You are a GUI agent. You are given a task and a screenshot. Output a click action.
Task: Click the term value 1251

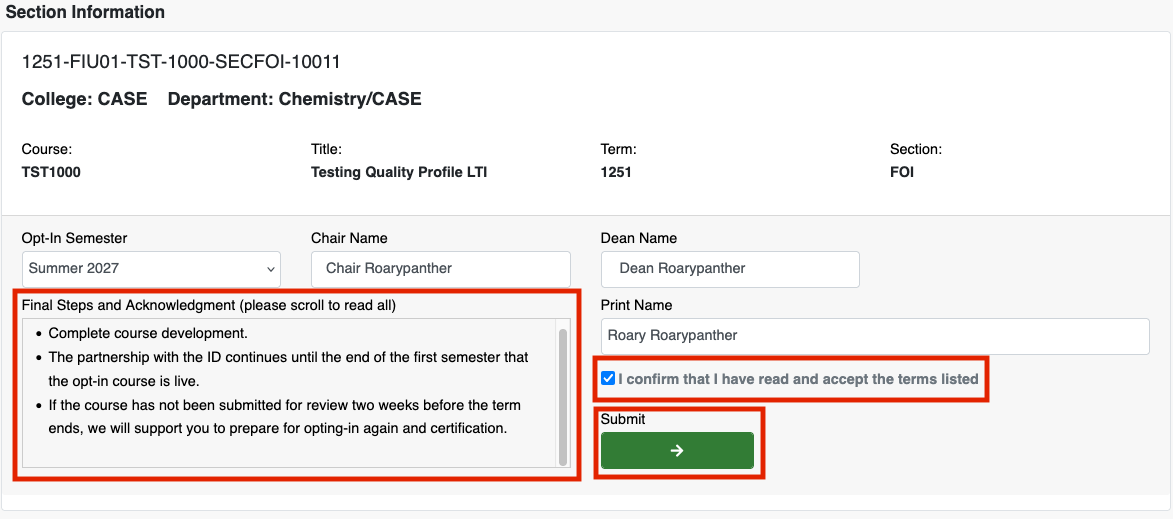click(616, 173)
